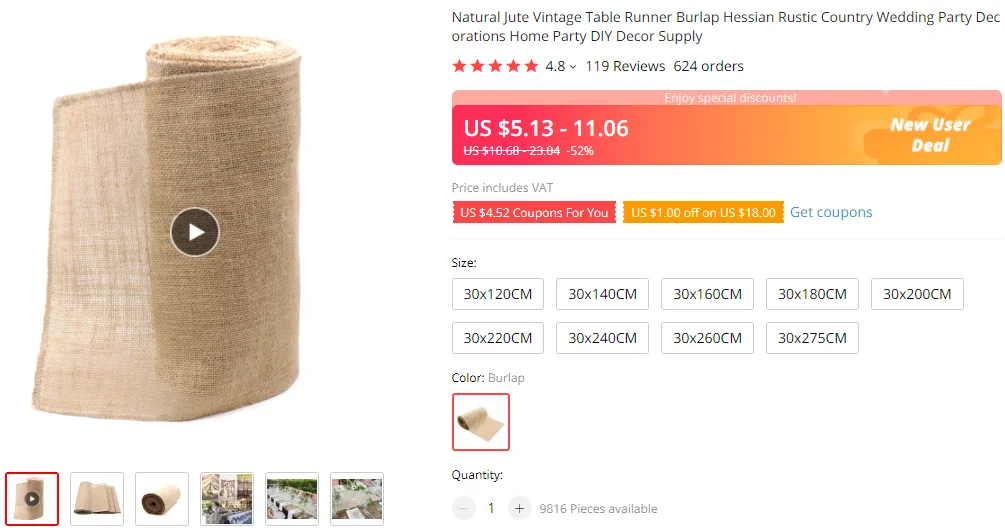
Task: Select the Burlap color swatch
Action: [x=481, y=422]
